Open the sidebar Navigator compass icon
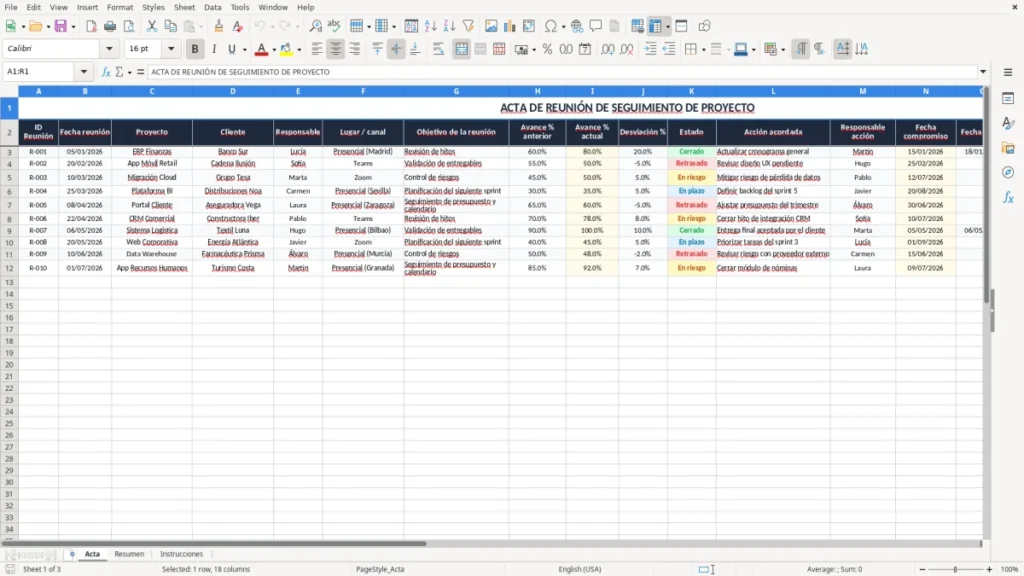1024x576 pixels. pyautogui.click(x=1008, y=172)
